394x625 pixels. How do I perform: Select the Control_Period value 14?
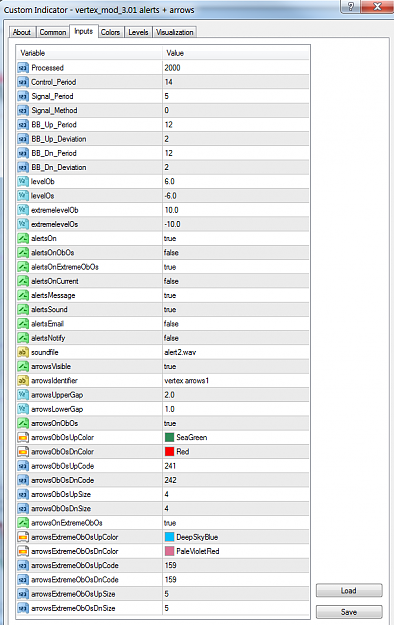pyautogui.click(x=169, y=82)
